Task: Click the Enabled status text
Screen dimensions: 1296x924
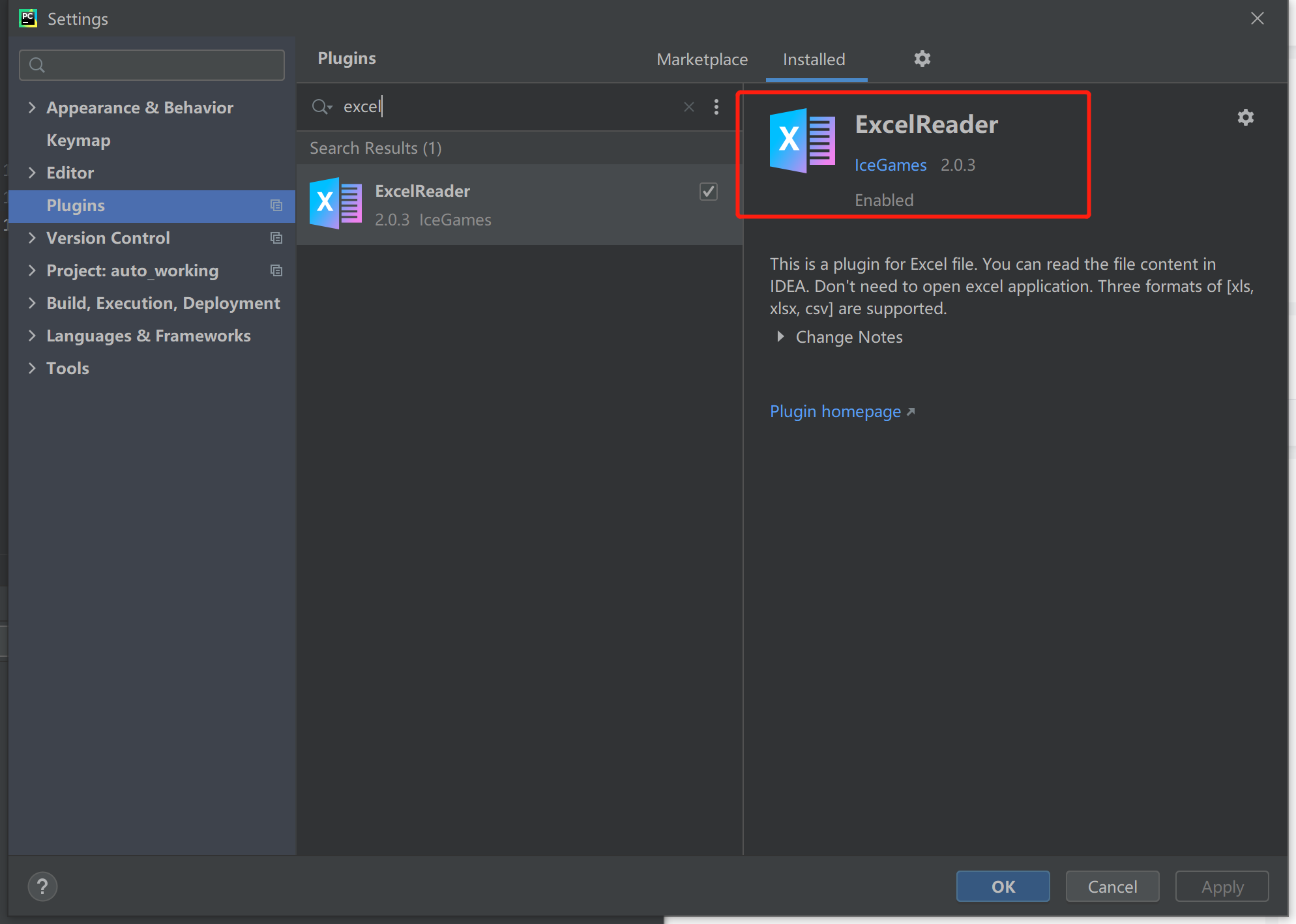Action: coord(883,200)
